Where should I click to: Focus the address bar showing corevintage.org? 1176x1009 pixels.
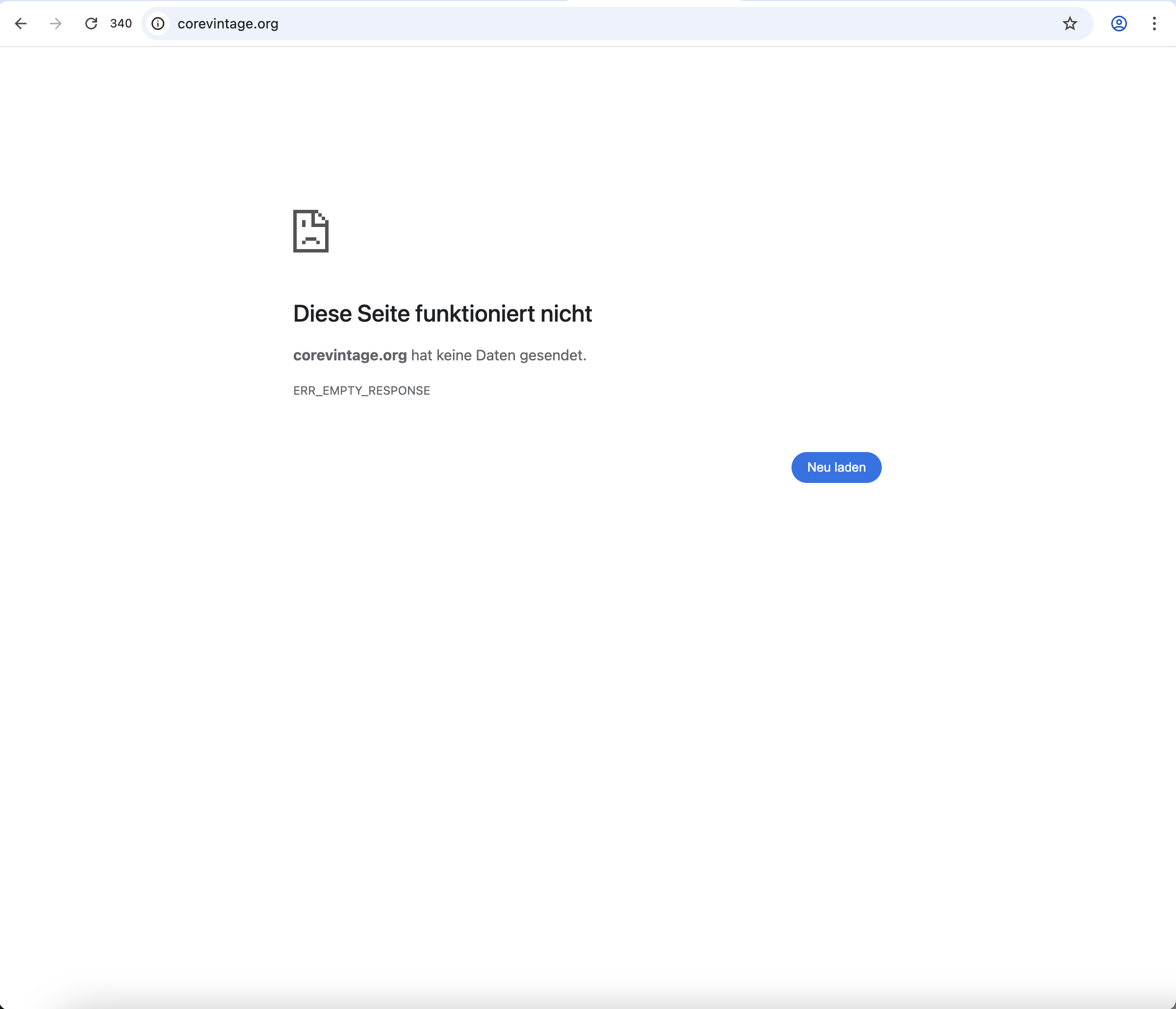[617, 23]
